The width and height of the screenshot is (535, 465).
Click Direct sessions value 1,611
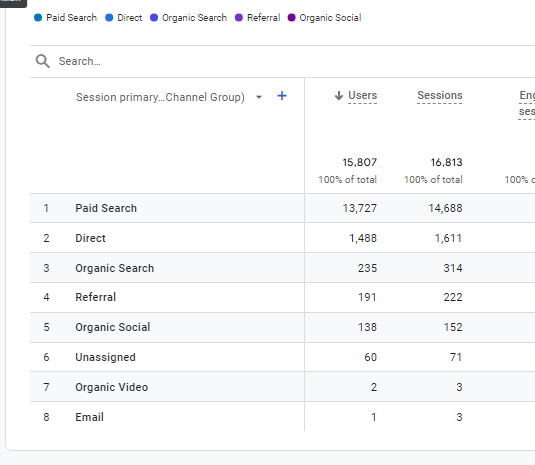448,238
